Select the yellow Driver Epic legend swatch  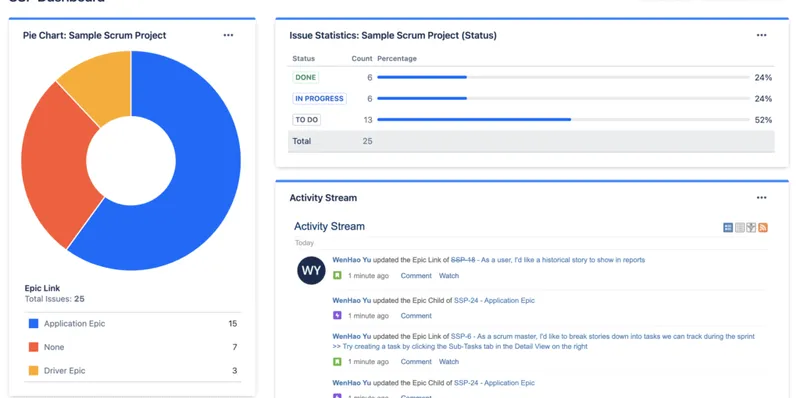(34, 370)
